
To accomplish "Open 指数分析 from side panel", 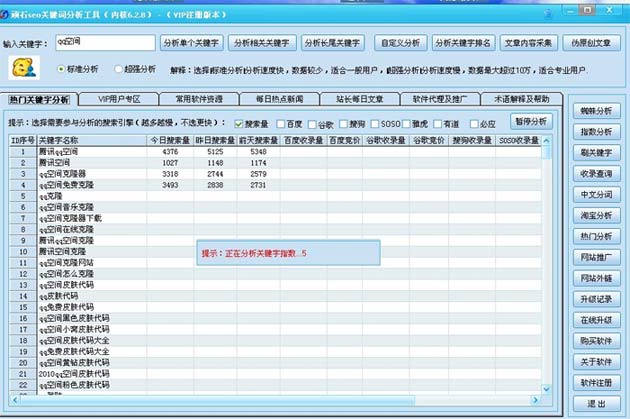I will tap(596, 132).
